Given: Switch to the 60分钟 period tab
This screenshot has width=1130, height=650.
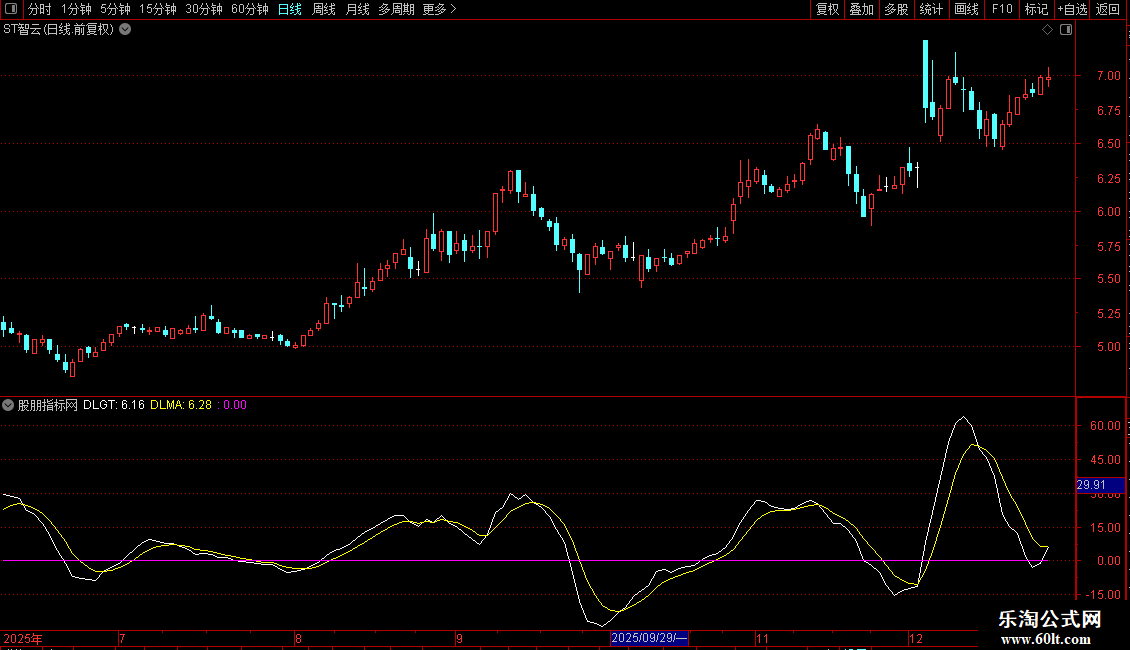Looking at the screenshot, I should pyautogui.click(x=249, y=9).
